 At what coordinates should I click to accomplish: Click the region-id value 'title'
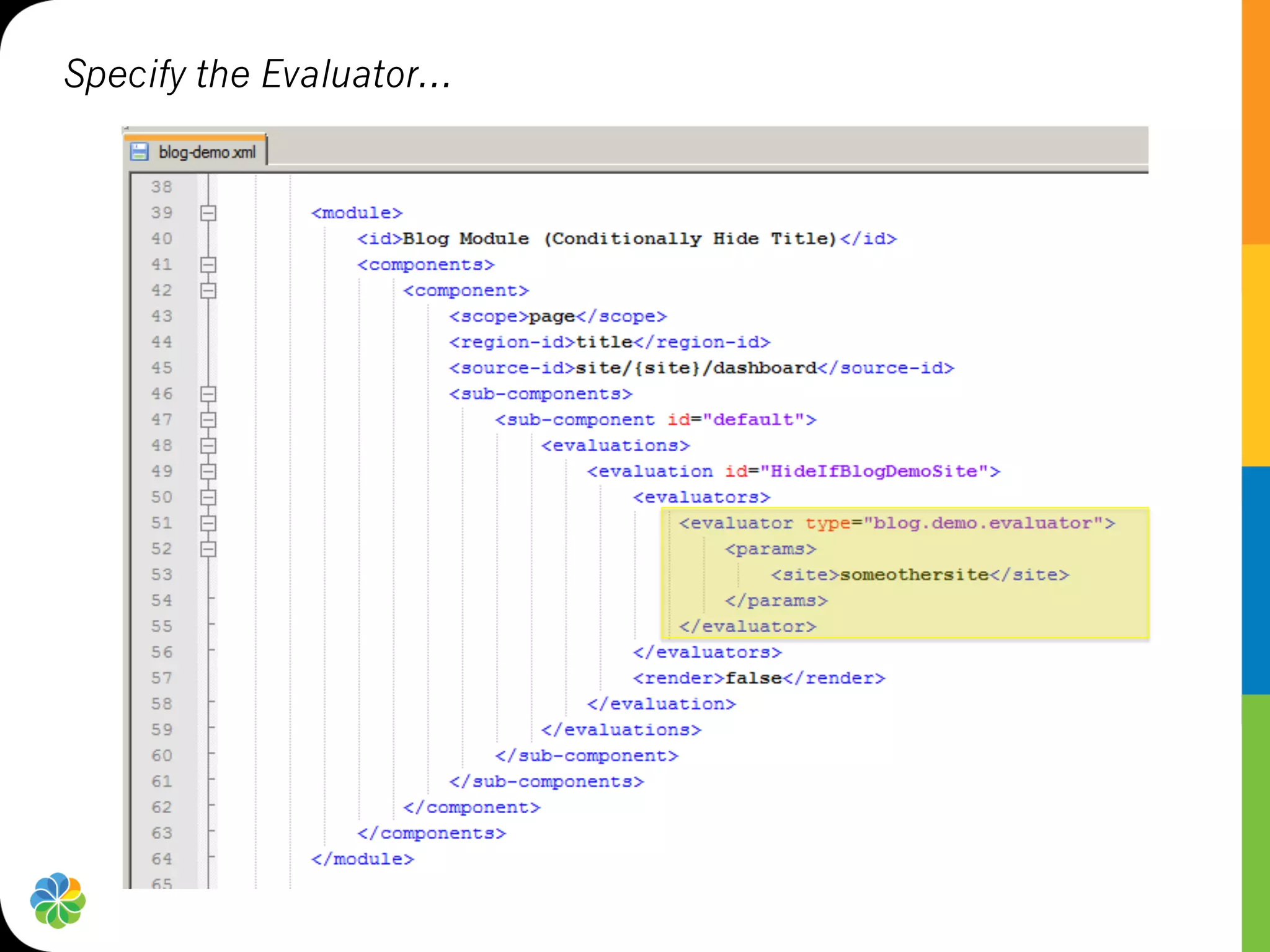tap(605, 342)
